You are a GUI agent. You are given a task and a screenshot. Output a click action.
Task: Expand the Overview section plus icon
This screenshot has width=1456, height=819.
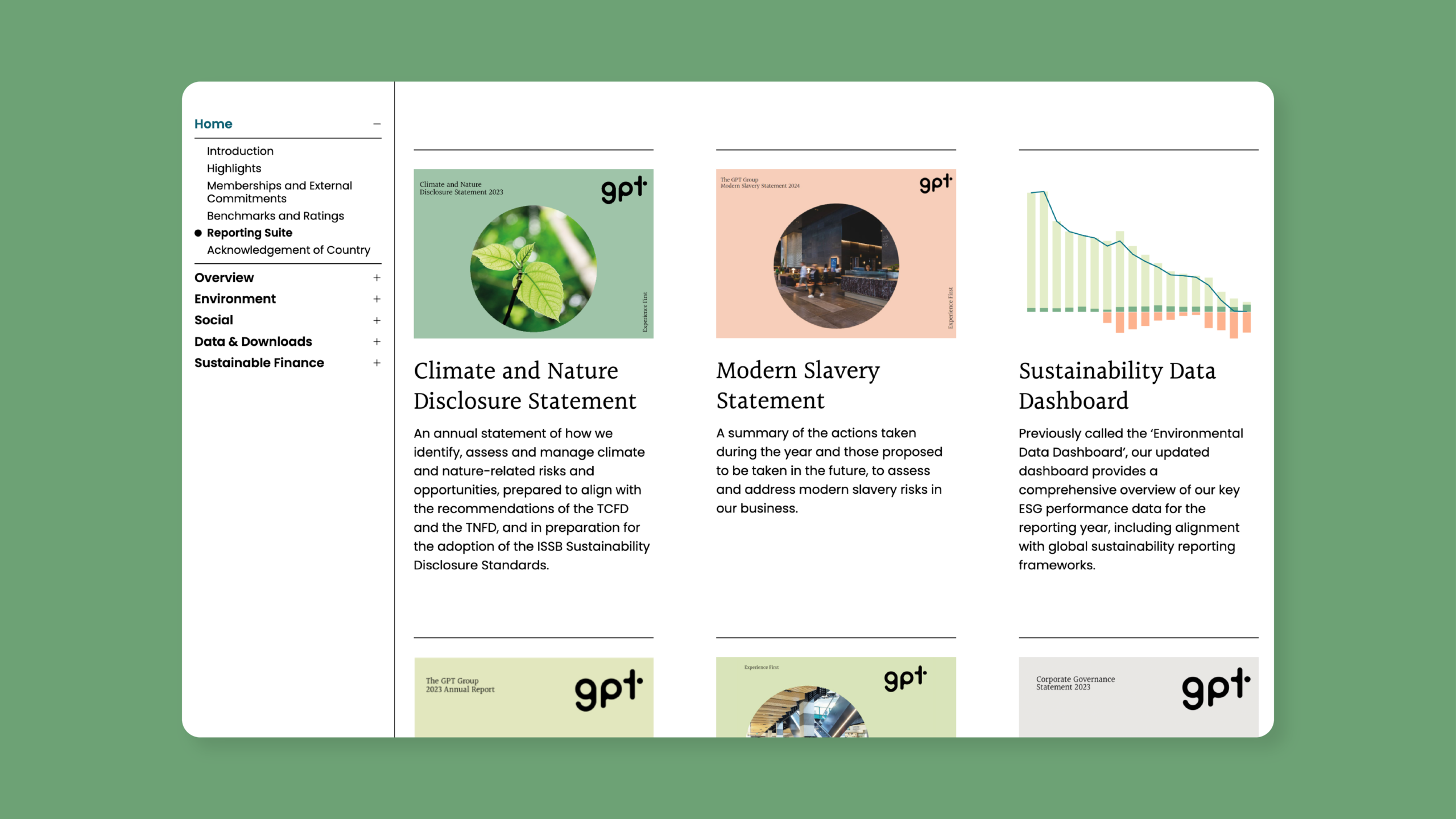377,278
